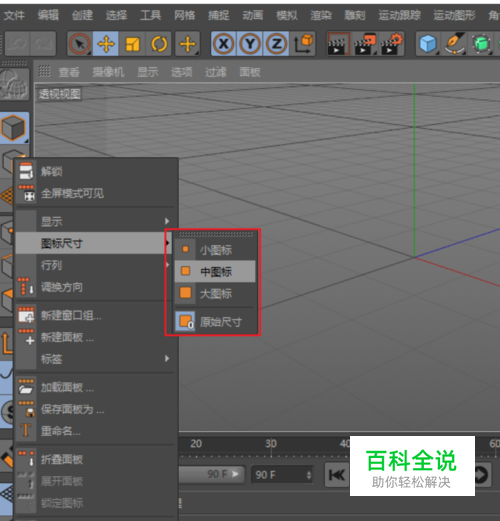This screenshot has width=500, height=521.
Task: Open viewport 显示 menu
Action: point(148,72)
